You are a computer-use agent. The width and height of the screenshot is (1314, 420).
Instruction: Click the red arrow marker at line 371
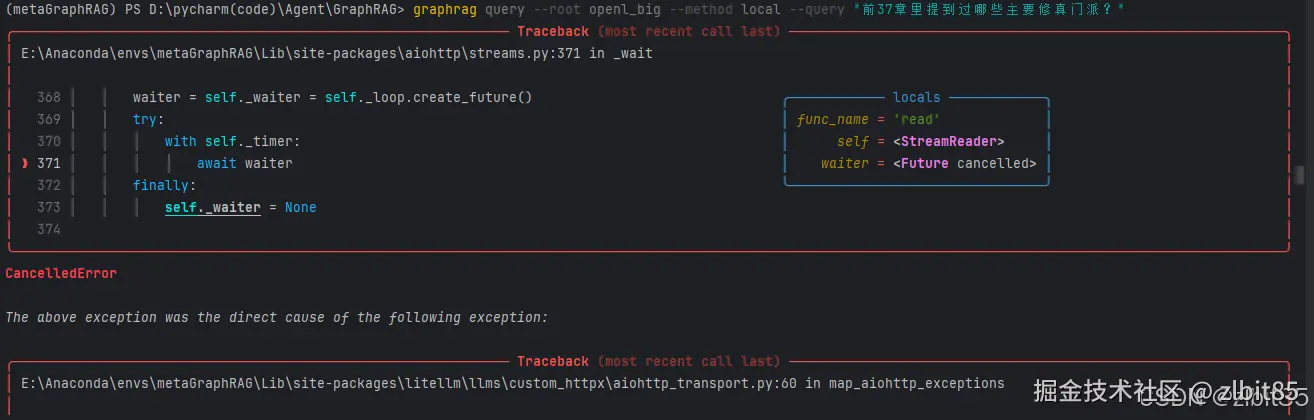coord(24,163)
